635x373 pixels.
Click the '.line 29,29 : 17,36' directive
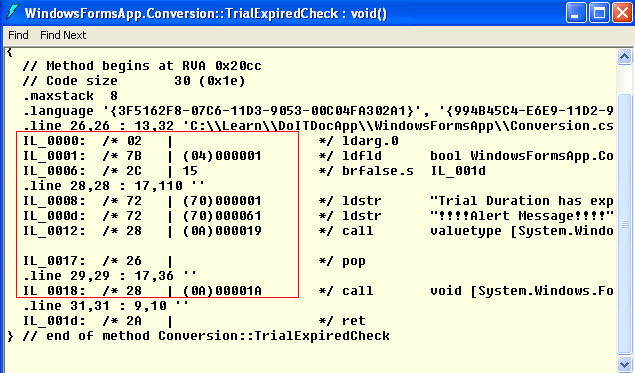pos(109,276)
